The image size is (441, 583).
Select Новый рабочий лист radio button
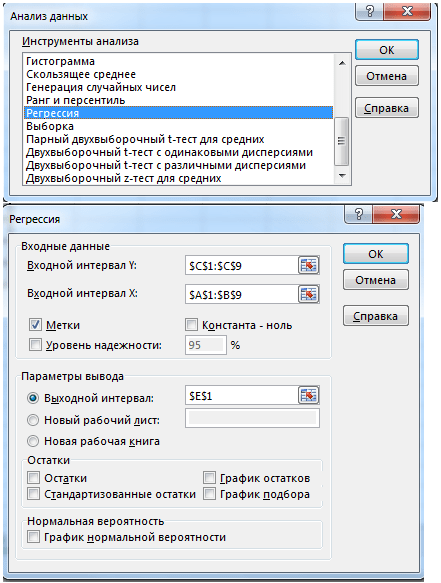click(33, 420)
